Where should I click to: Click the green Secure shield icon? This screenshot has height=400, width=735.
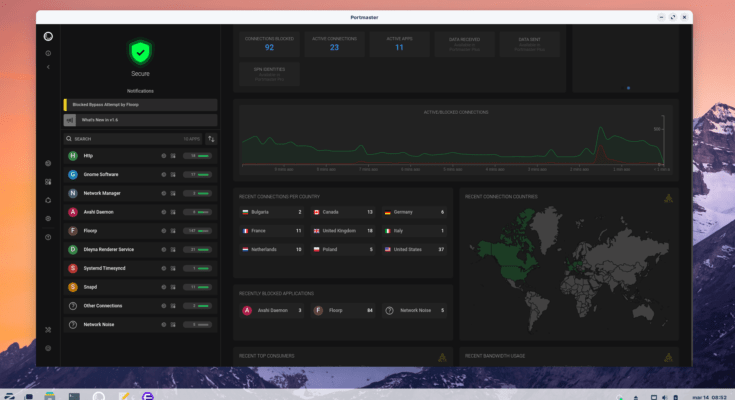140,53
